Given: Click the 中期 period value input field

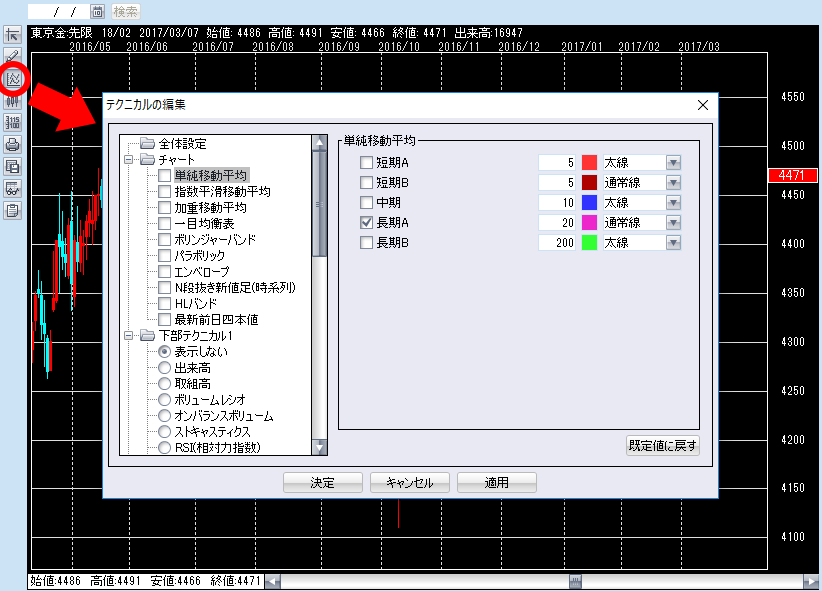Looking at the screenshot, I should coord(557,203).
